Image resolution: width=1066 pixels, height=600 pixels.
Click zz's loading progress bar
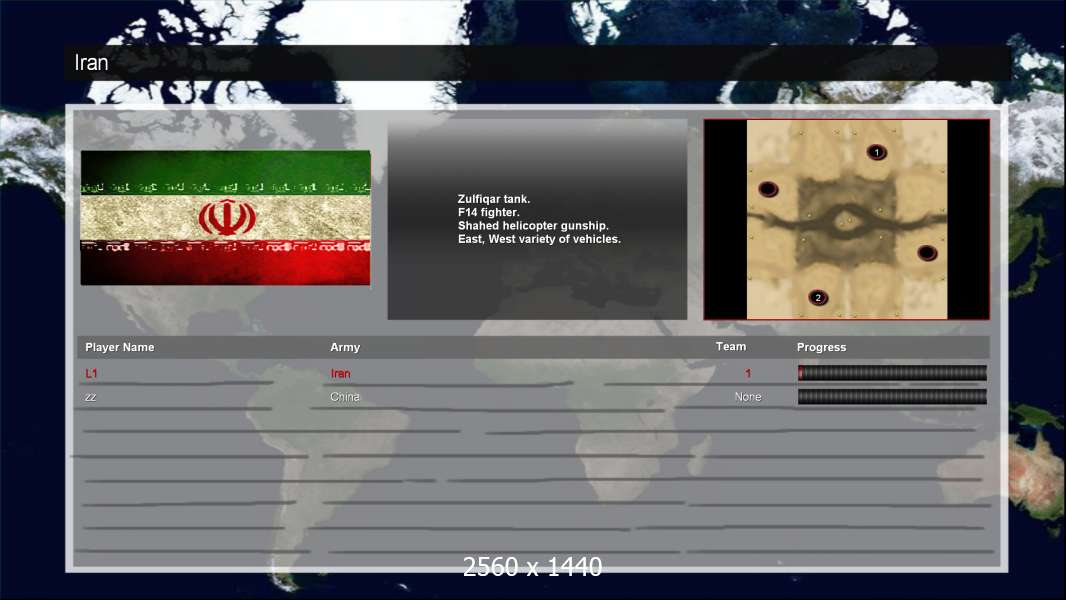tap(892, 397)
